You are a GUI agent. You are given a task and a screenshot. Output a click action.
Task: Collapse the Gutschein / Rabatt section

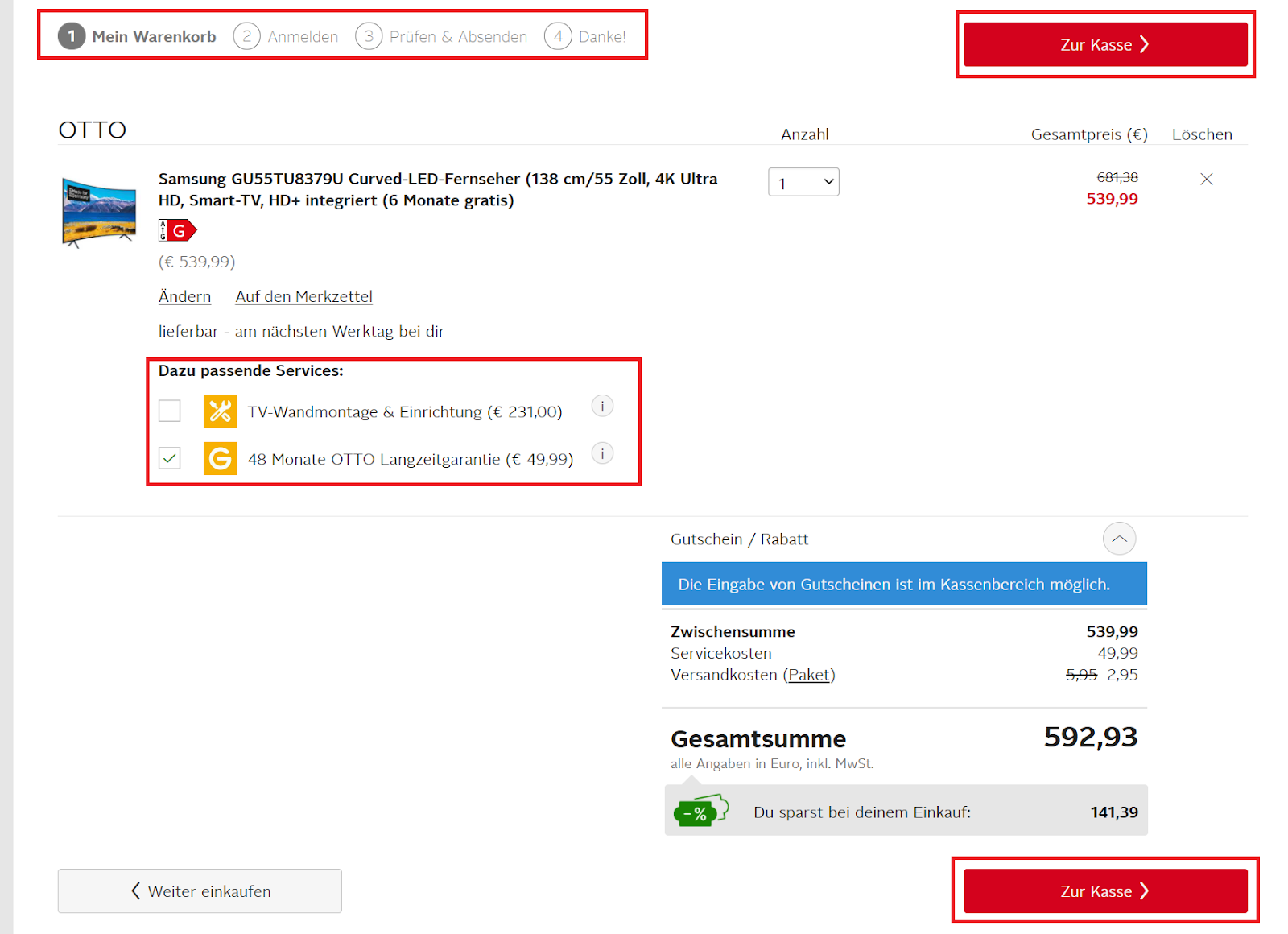click(x=1119, y=539)
